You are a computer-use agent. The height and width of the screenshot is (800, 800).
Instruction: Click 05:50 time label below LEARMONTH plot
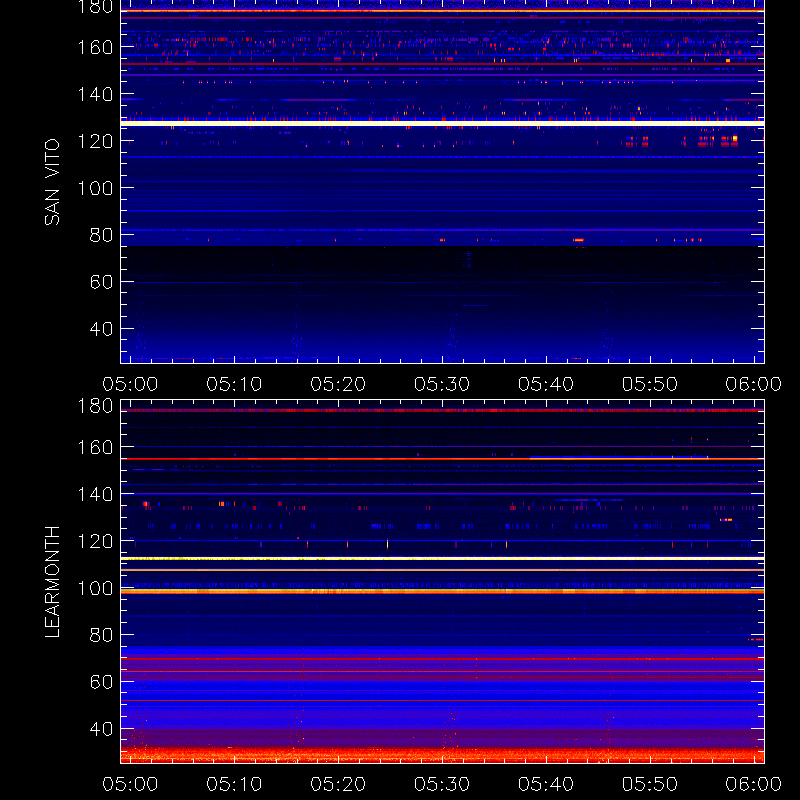[x=650, y=784]
